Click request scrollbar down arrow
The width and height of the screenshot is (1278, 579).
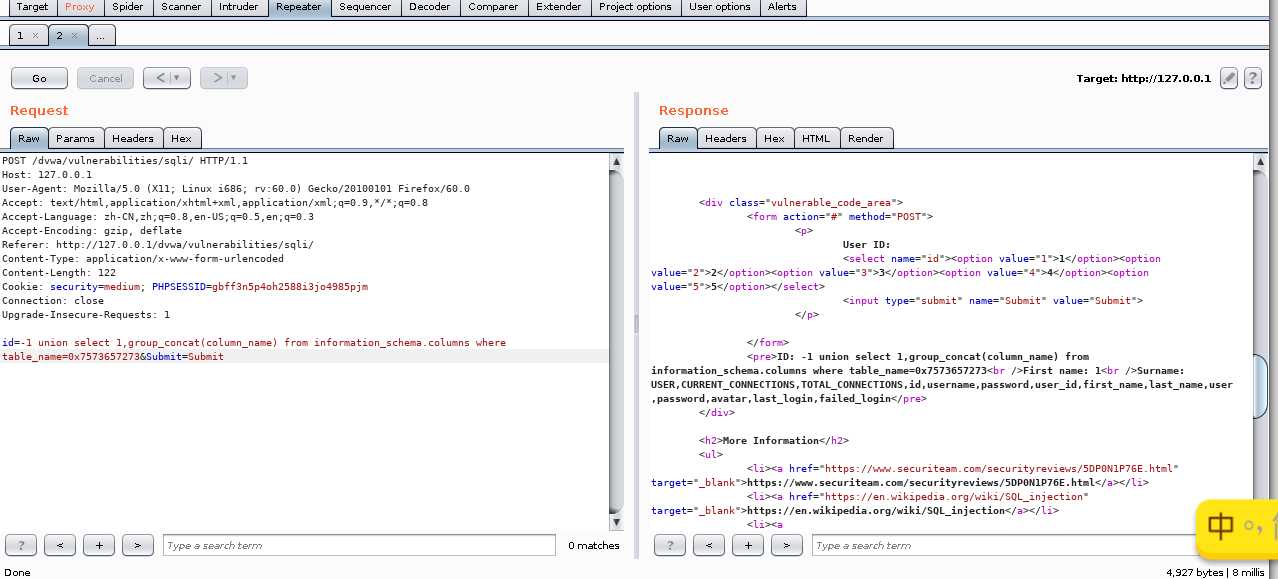coord(617,522)
